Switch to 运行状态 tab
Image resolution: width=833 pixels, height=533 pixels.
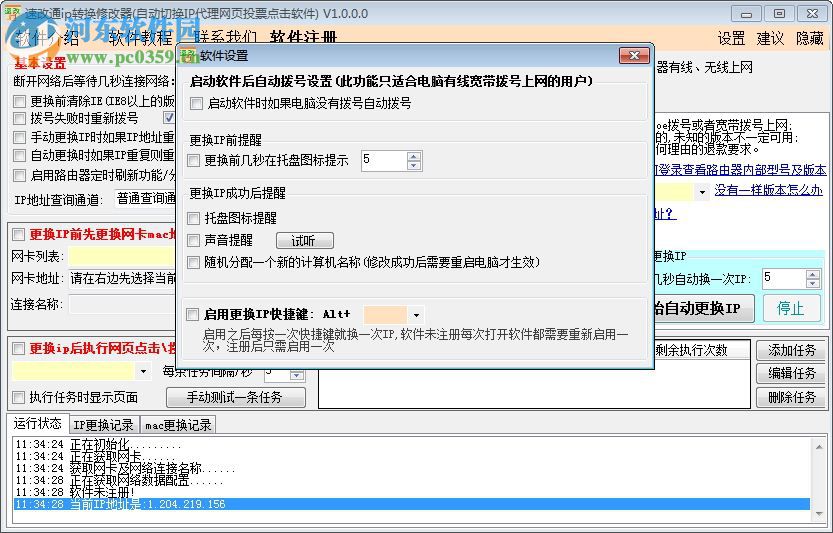pos(37,424)
